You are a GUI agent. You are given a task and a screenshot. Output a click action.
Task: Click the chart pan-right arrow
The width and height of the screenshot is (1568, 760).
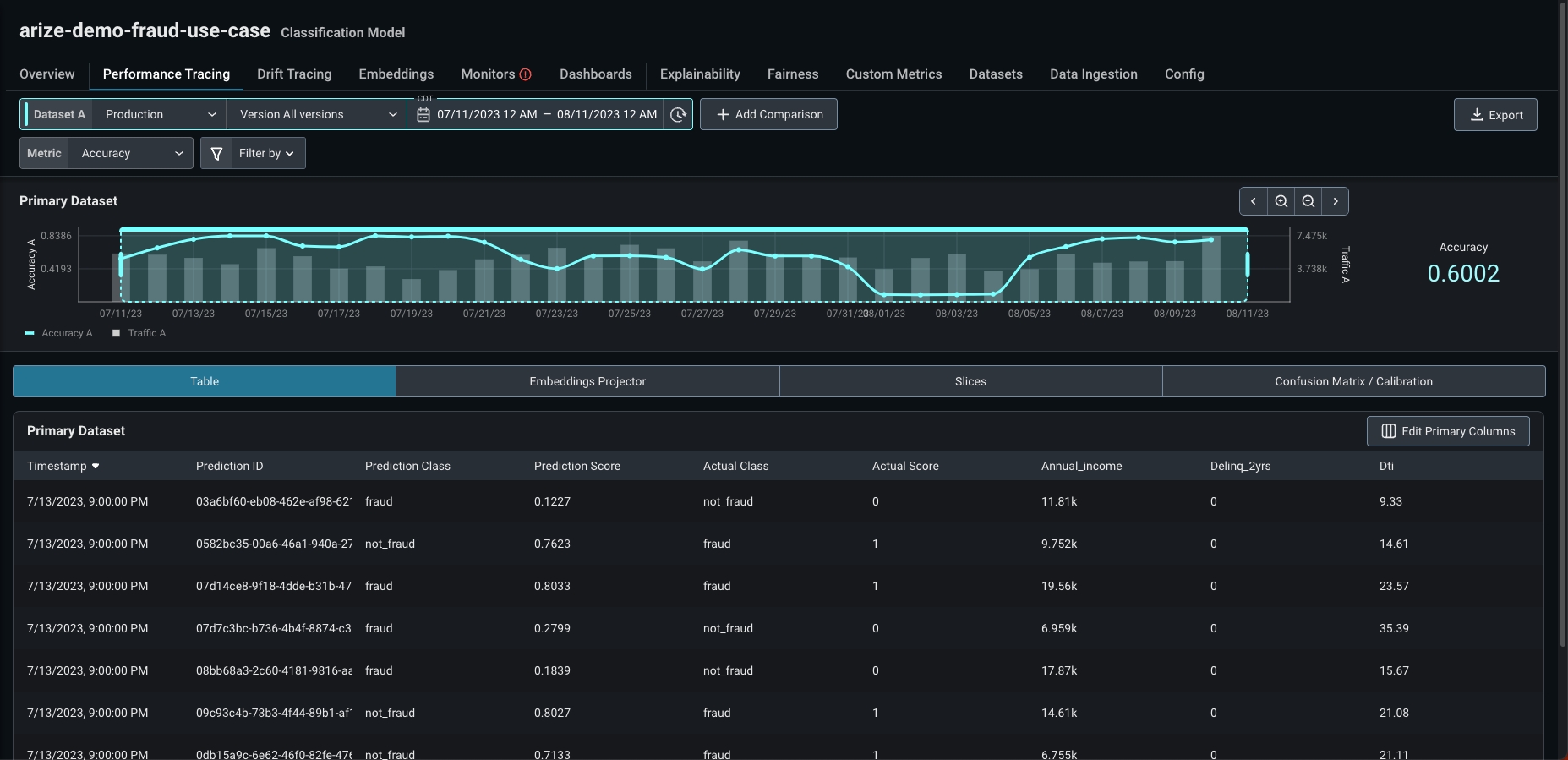tap(1336, 201)
